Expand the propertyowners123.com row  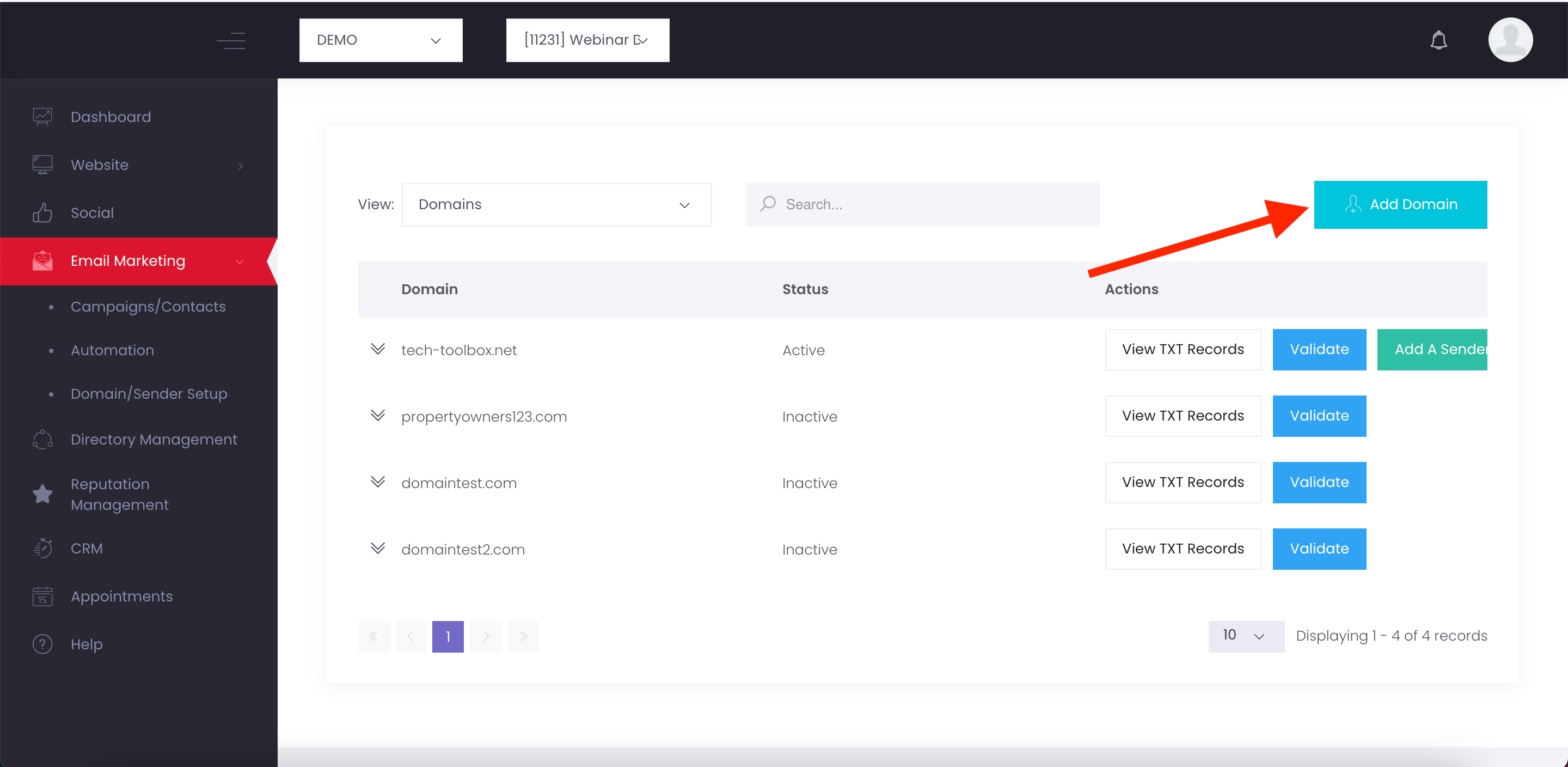tap(377, 416)
